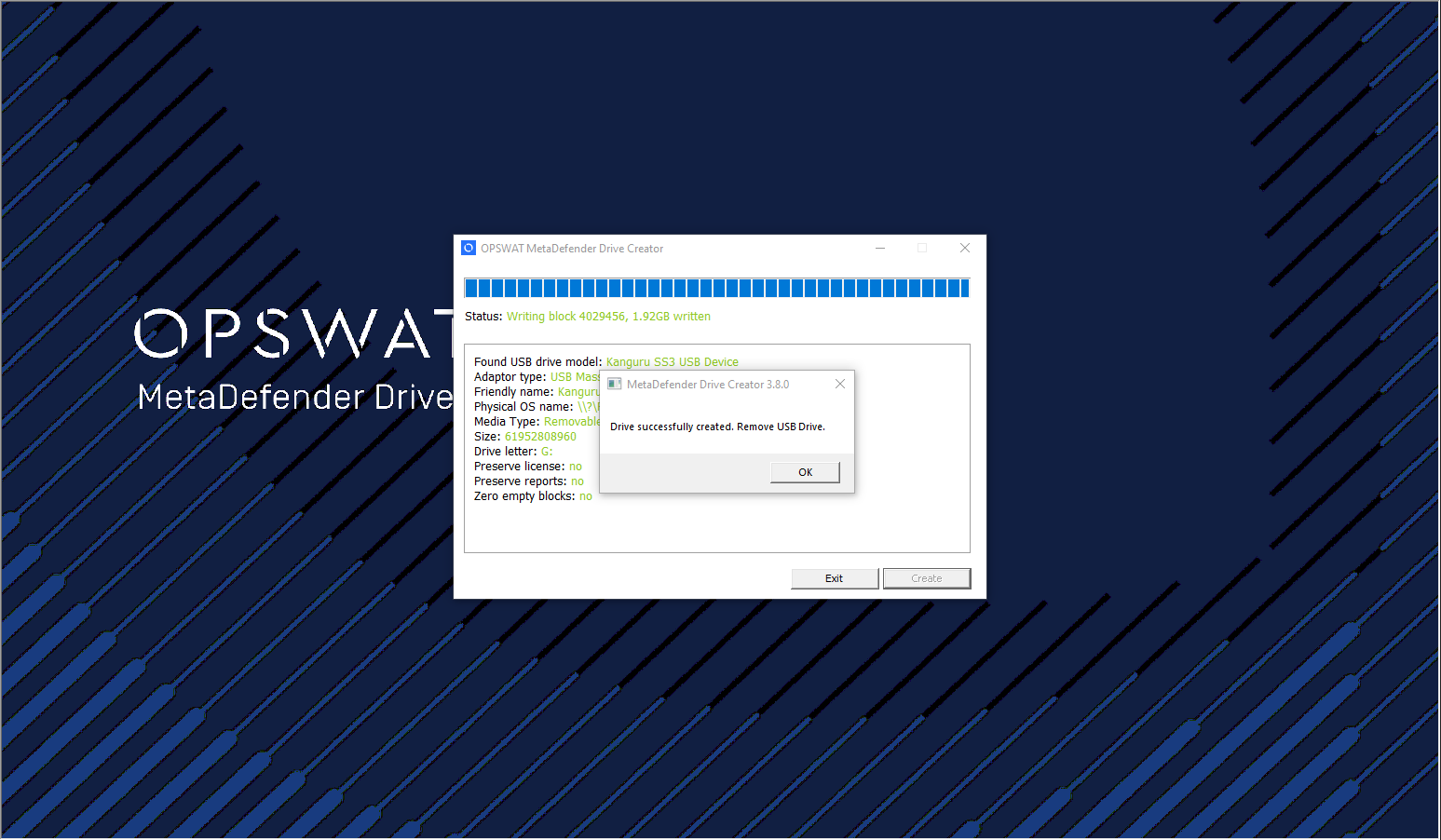Click the 'Friendly name' Kanguru value
The width and height of the screenshot is (1441, 840).
(578, 392)
